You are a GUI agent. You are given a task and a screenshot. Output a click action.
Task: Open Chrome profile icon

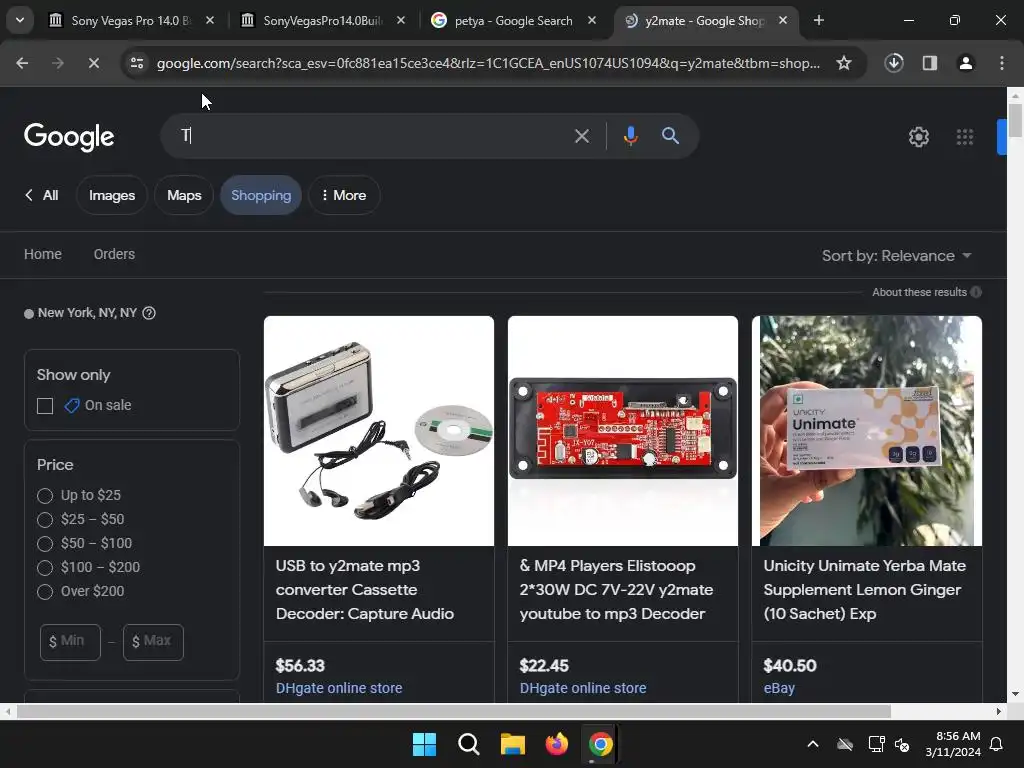pyautogui.click(x=966, y=63)
